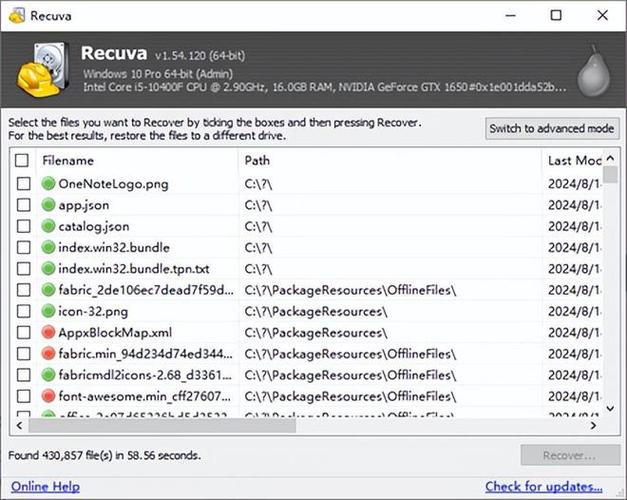Click the Recuva hard hat logo icon
627x500 pixels.
coord(43,70)
